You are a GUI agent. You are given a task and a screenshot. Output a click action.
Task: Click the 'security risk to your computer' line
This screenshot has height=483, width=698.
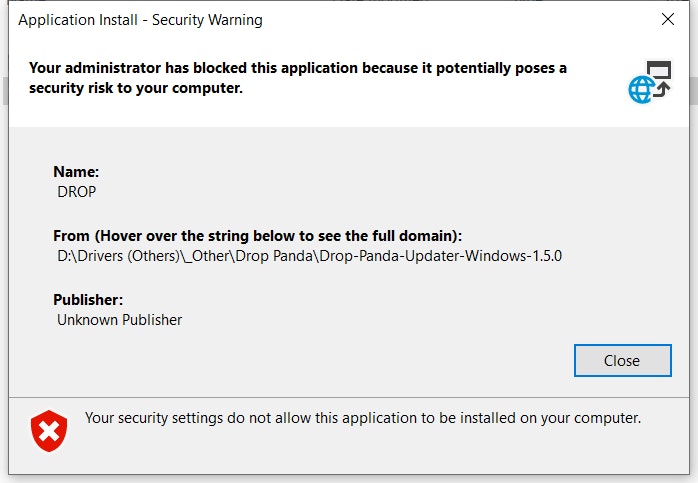pos(136,88)
